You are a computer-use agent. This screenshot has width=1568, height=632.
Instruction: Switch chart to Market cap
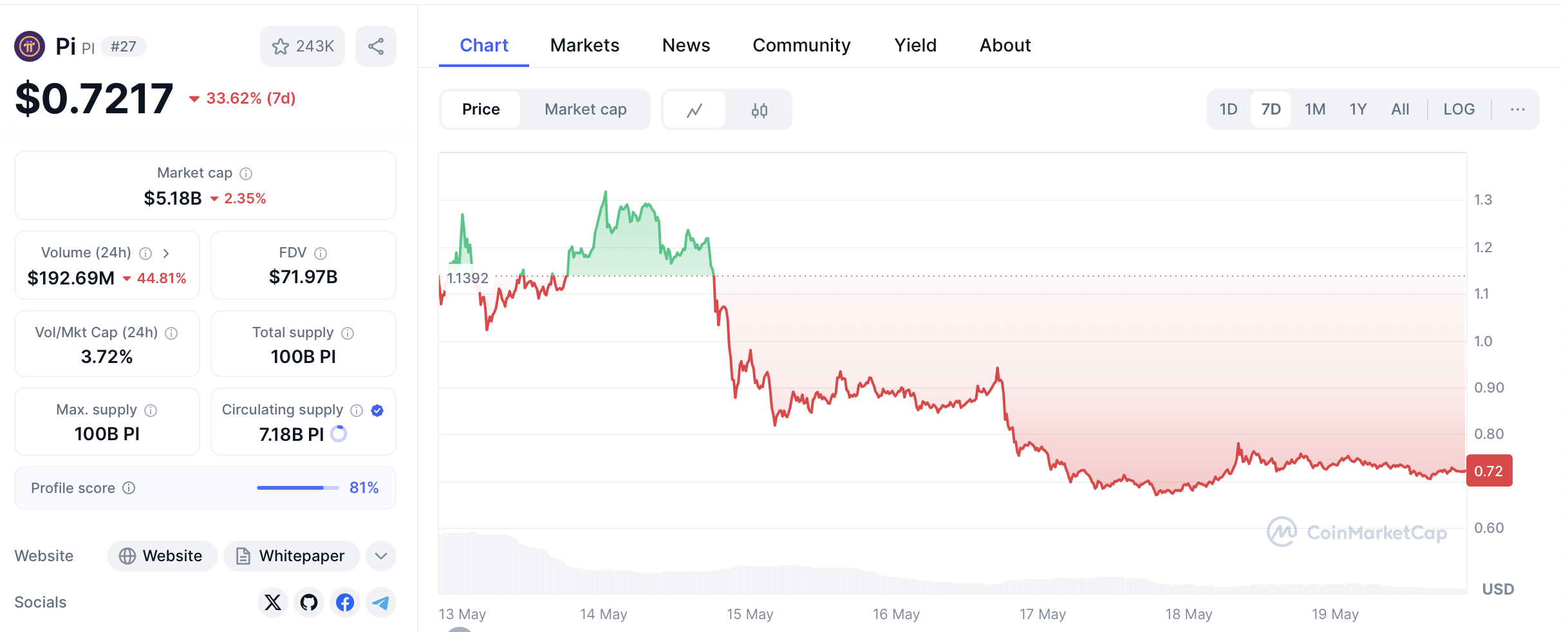(x=585, y=109)
